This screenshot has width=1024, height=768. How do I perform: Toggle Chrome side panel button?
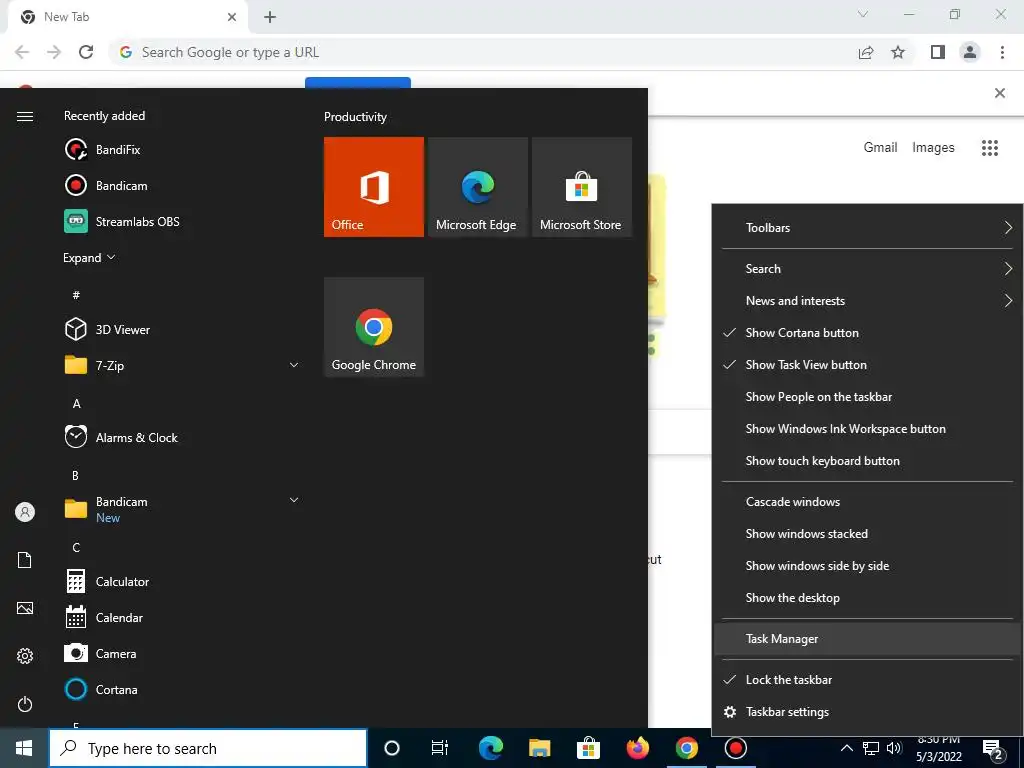point(938,52)
